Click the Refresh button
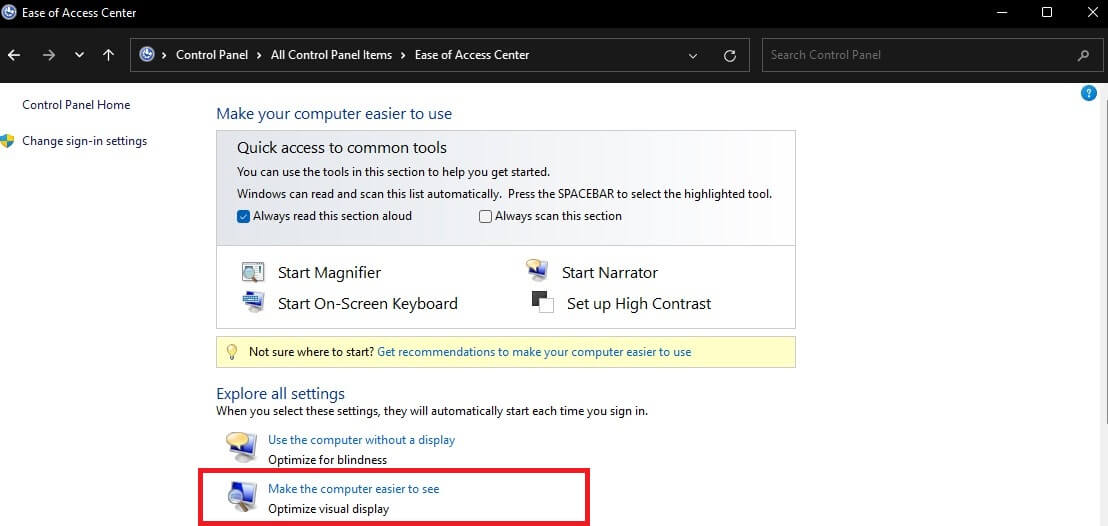The height and width of the screenshot is (526, 1108). 730,55
